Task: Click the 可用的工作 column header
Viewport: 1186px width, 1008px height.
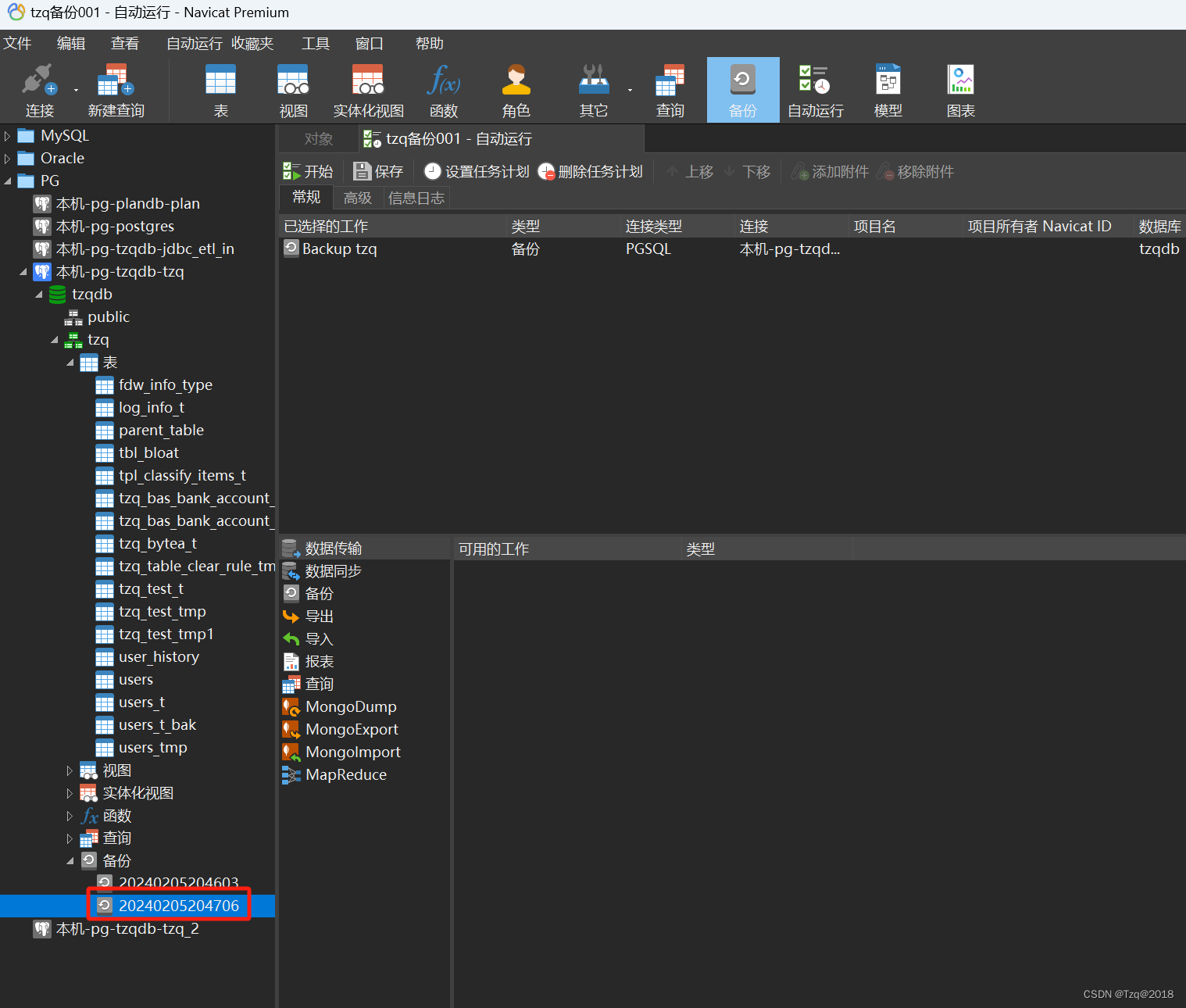Action: [568, 549]
